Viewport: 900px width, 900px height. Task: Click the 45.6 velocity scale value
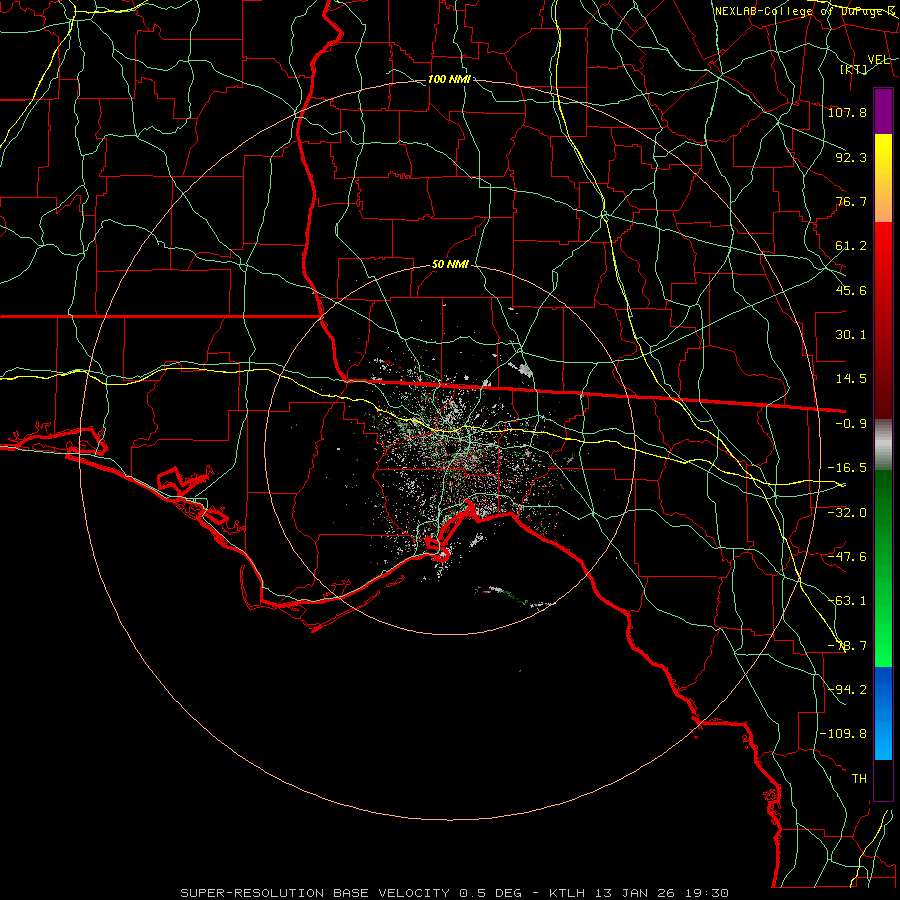click(x=851, y=290)
